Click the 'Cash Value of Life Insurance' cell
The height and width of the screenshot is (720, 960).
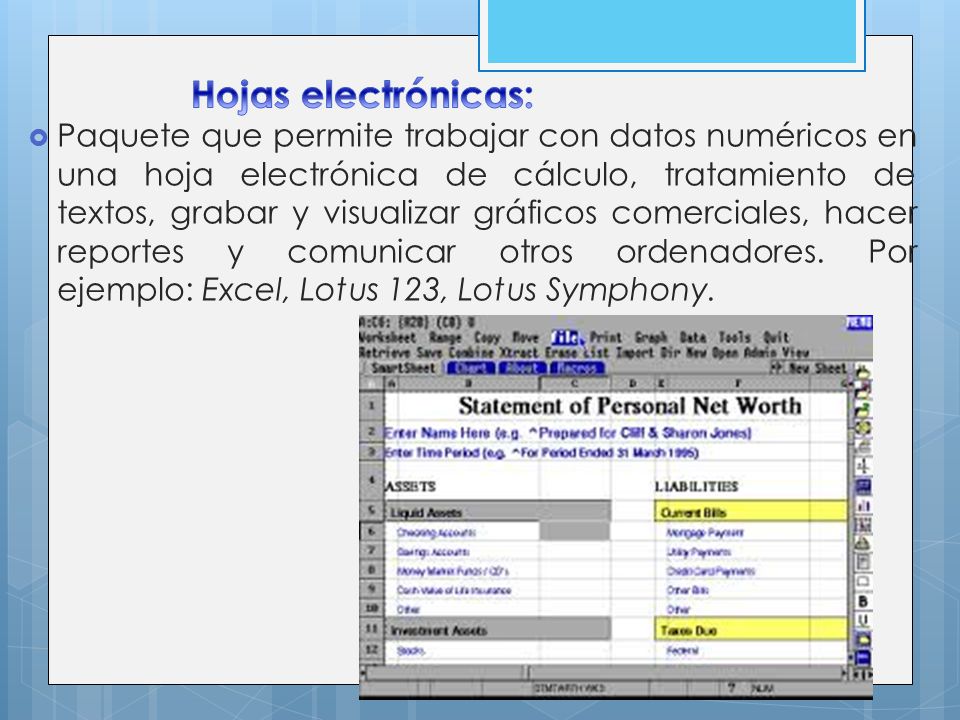click(454, 591)
